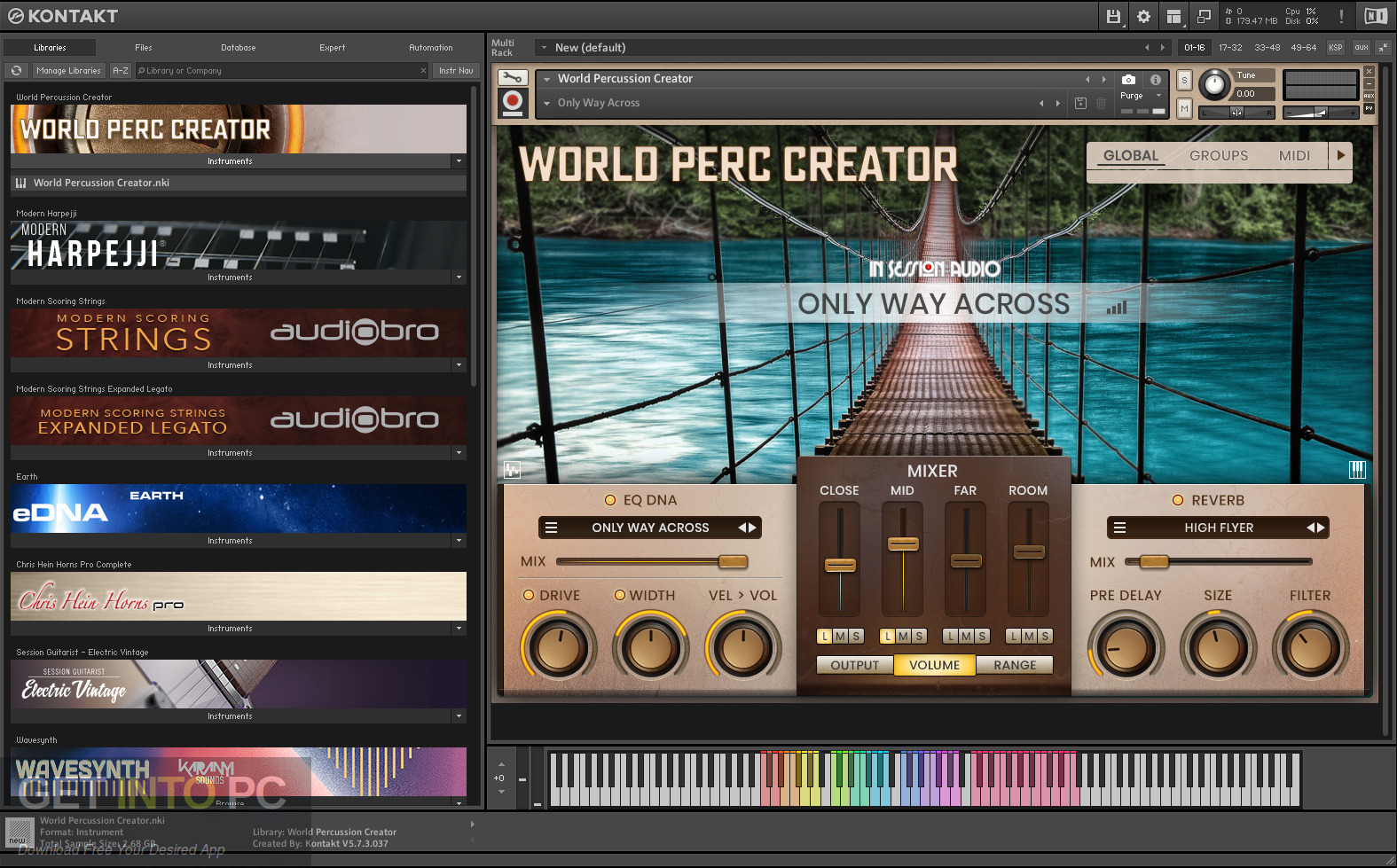1397x868 pixels.
Task: Click the Reverb MIX slider handle
Action: (x=1154, y=561)
